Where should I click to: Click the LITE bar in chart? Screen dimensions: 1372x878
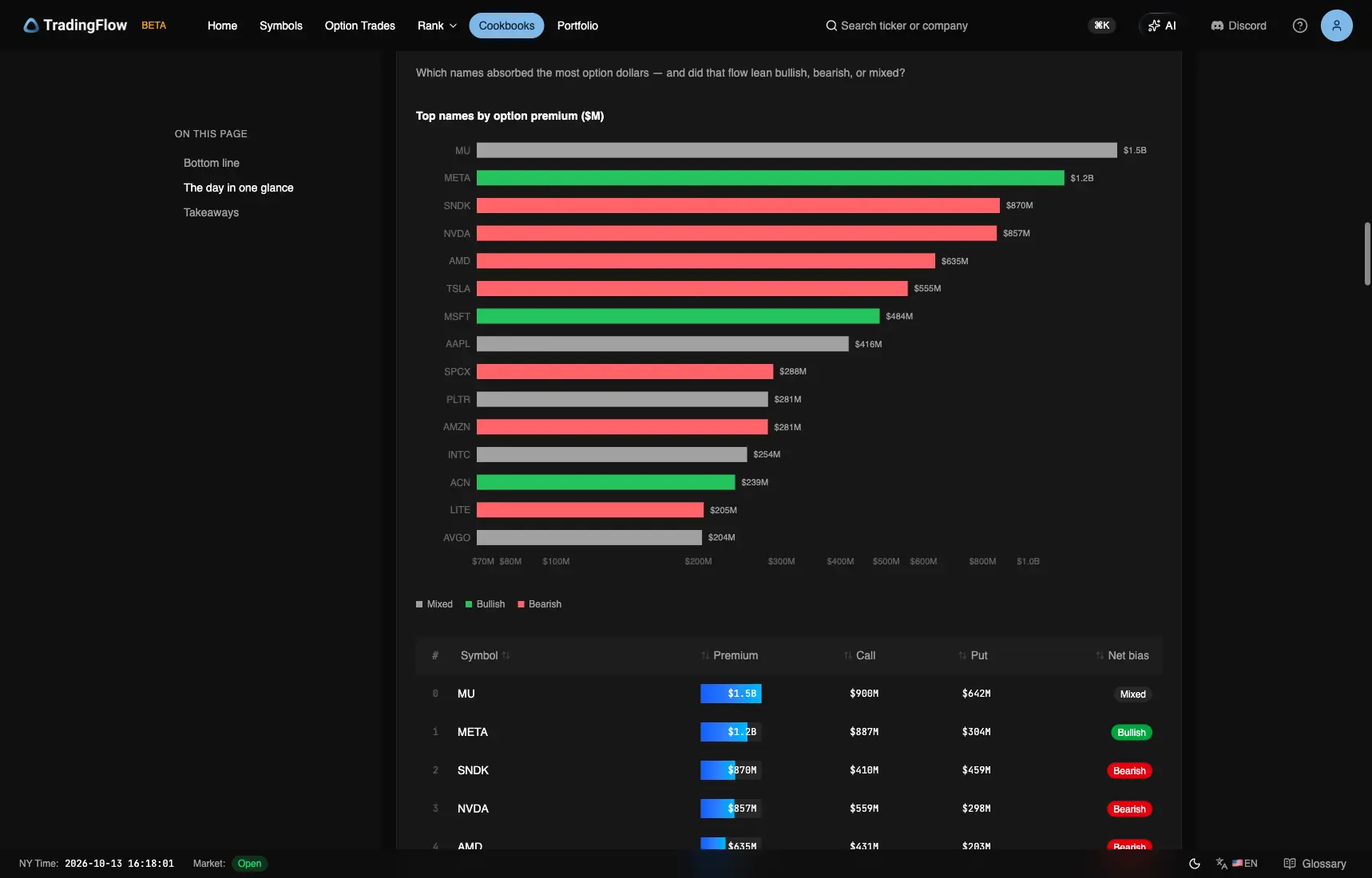590,510
